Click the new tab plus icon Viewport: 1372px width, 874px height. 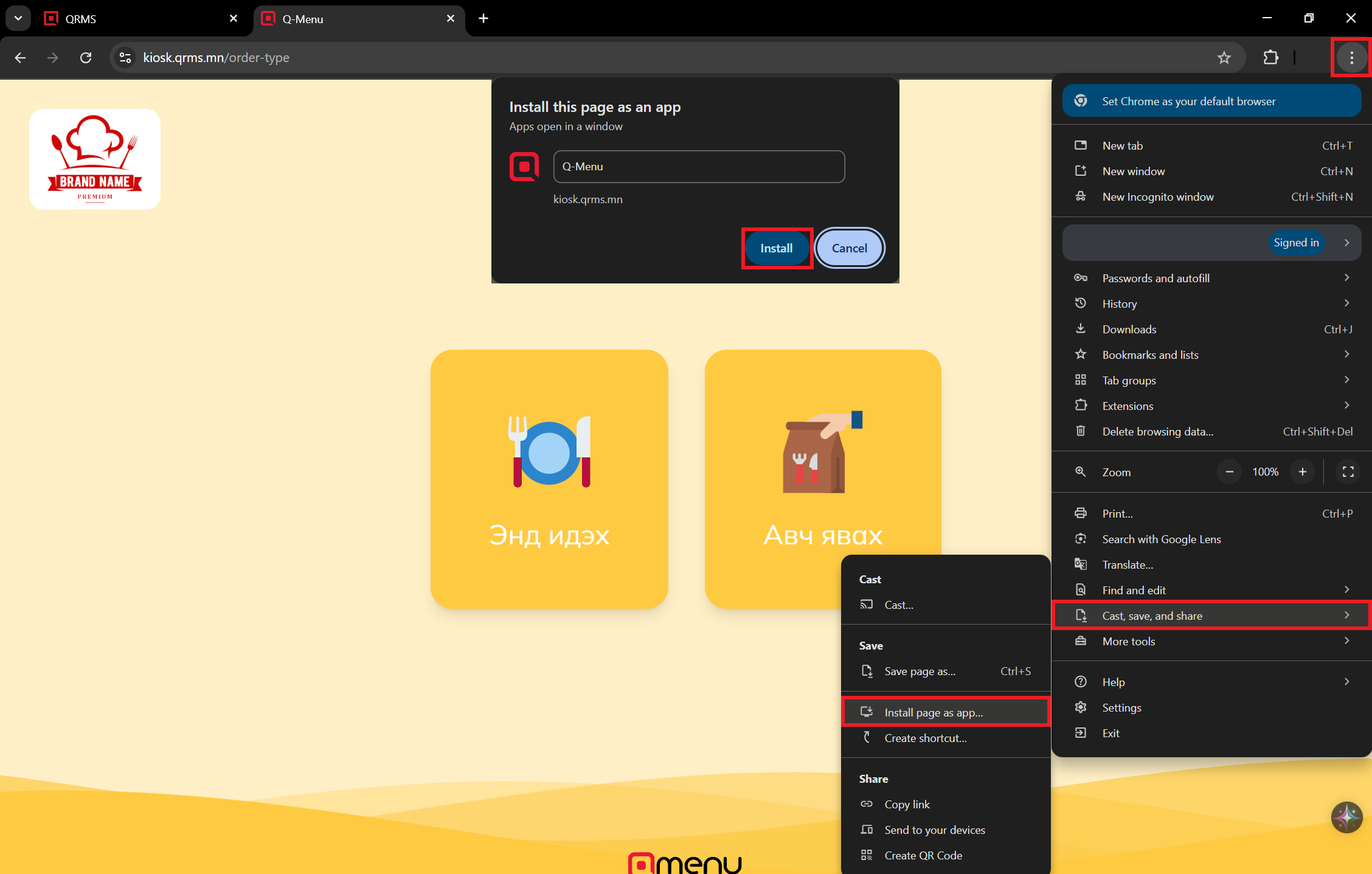pyautogui.click(x=483, y=18)
